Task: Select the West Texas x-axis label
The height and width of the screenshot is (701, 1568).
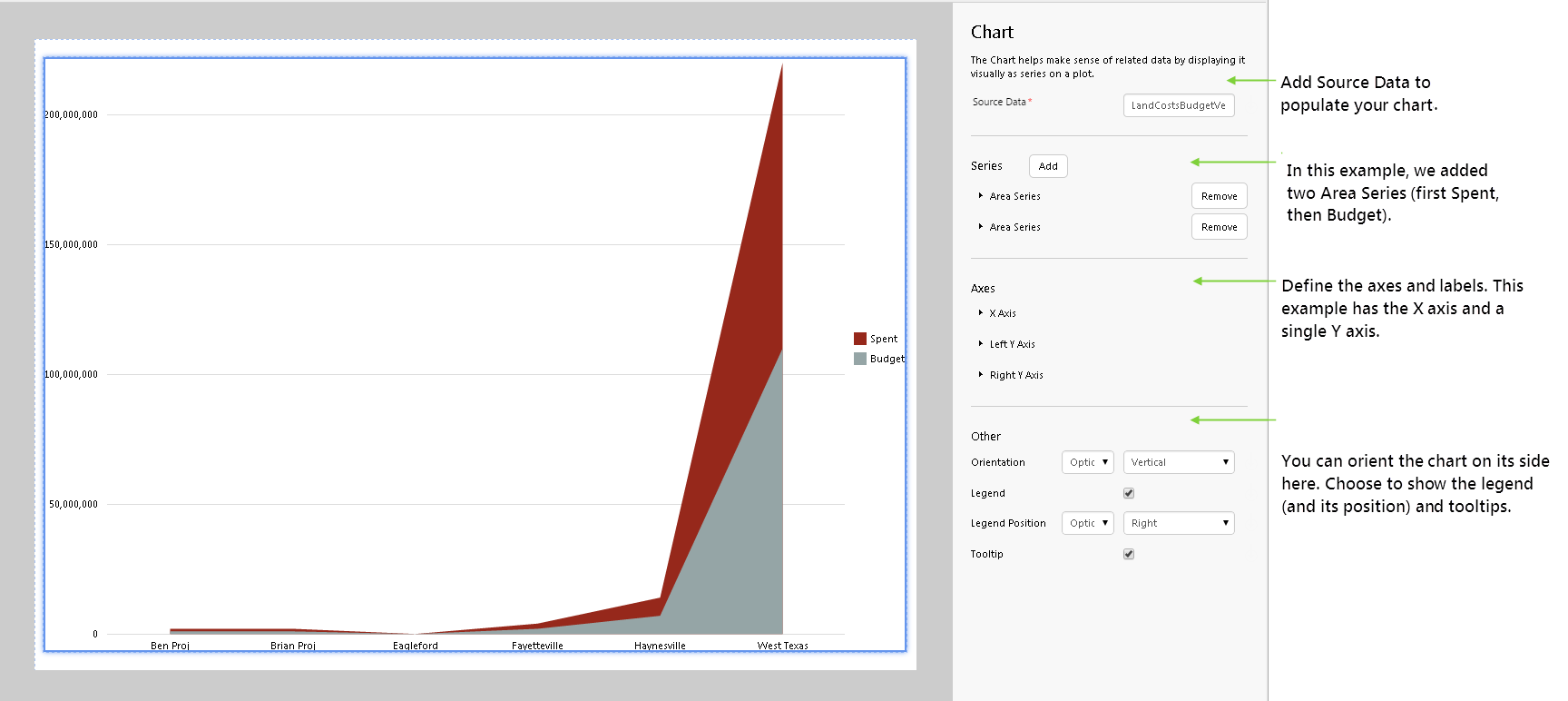Action: click(x=782, y=646)
